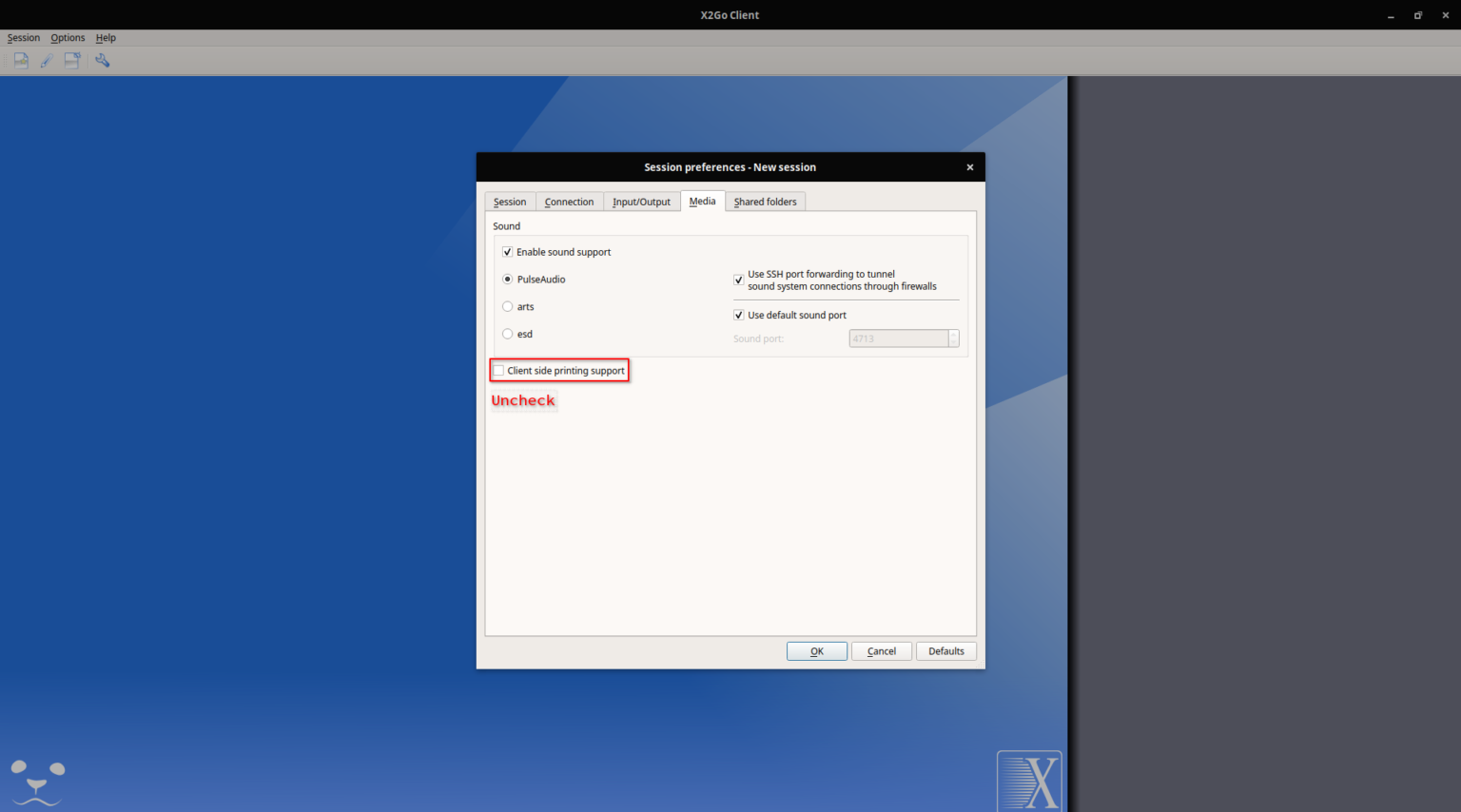Close the Session preferences dialog
The width and height of the screenshot is (1461, 812).
(969, 167)
